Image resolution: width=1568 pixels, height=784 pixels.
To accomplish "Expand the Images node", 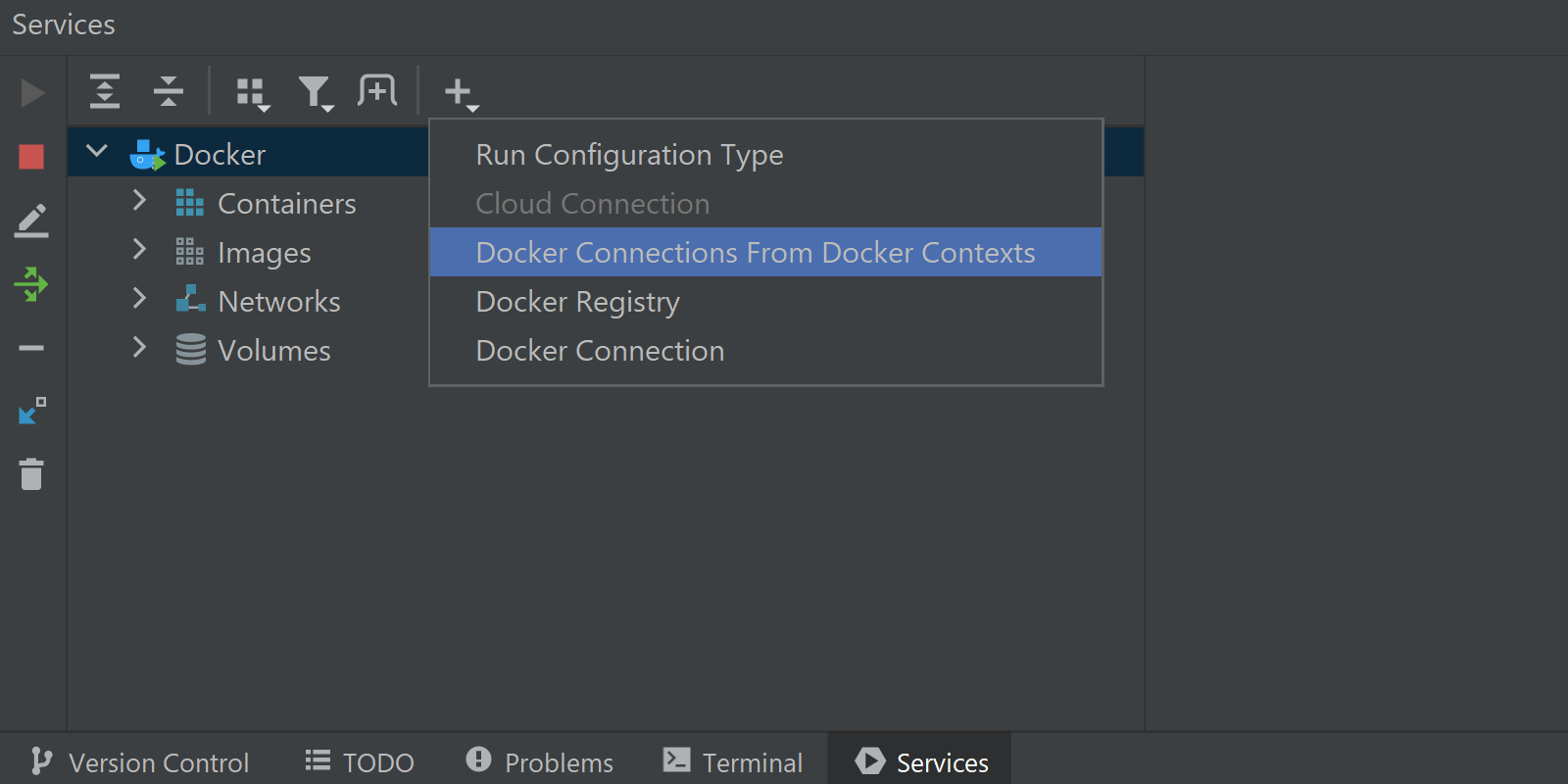I will point(139,249).
